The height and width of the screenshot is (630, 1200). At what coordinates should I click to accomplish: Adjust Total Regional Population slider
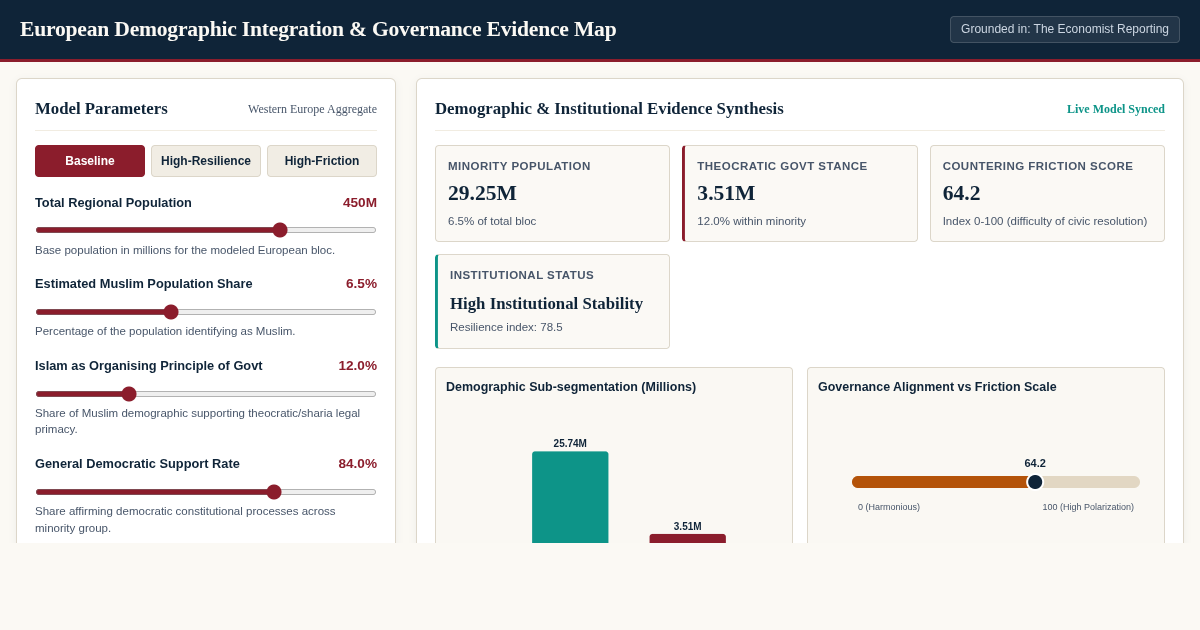[206, 230]
